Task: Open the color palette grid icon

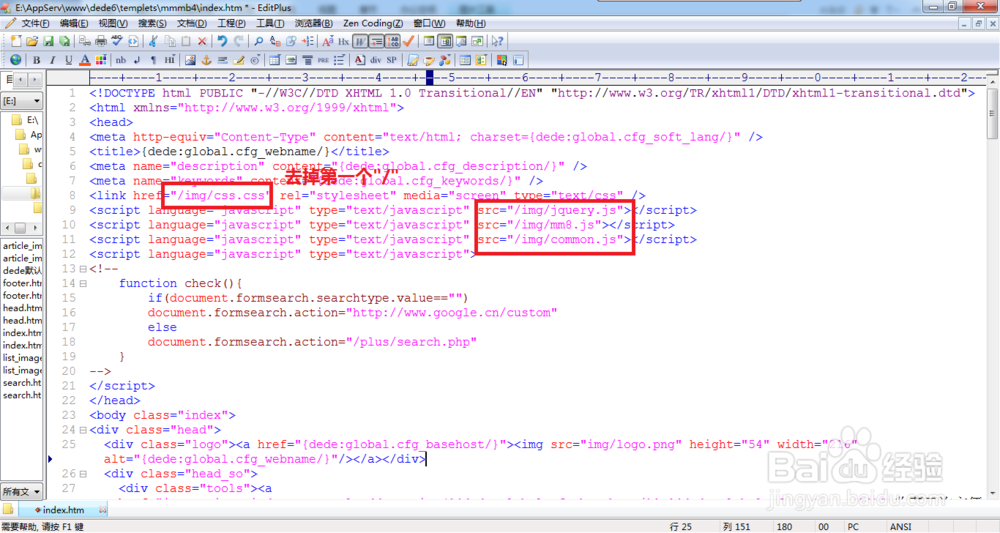Action: pos(101,60)
